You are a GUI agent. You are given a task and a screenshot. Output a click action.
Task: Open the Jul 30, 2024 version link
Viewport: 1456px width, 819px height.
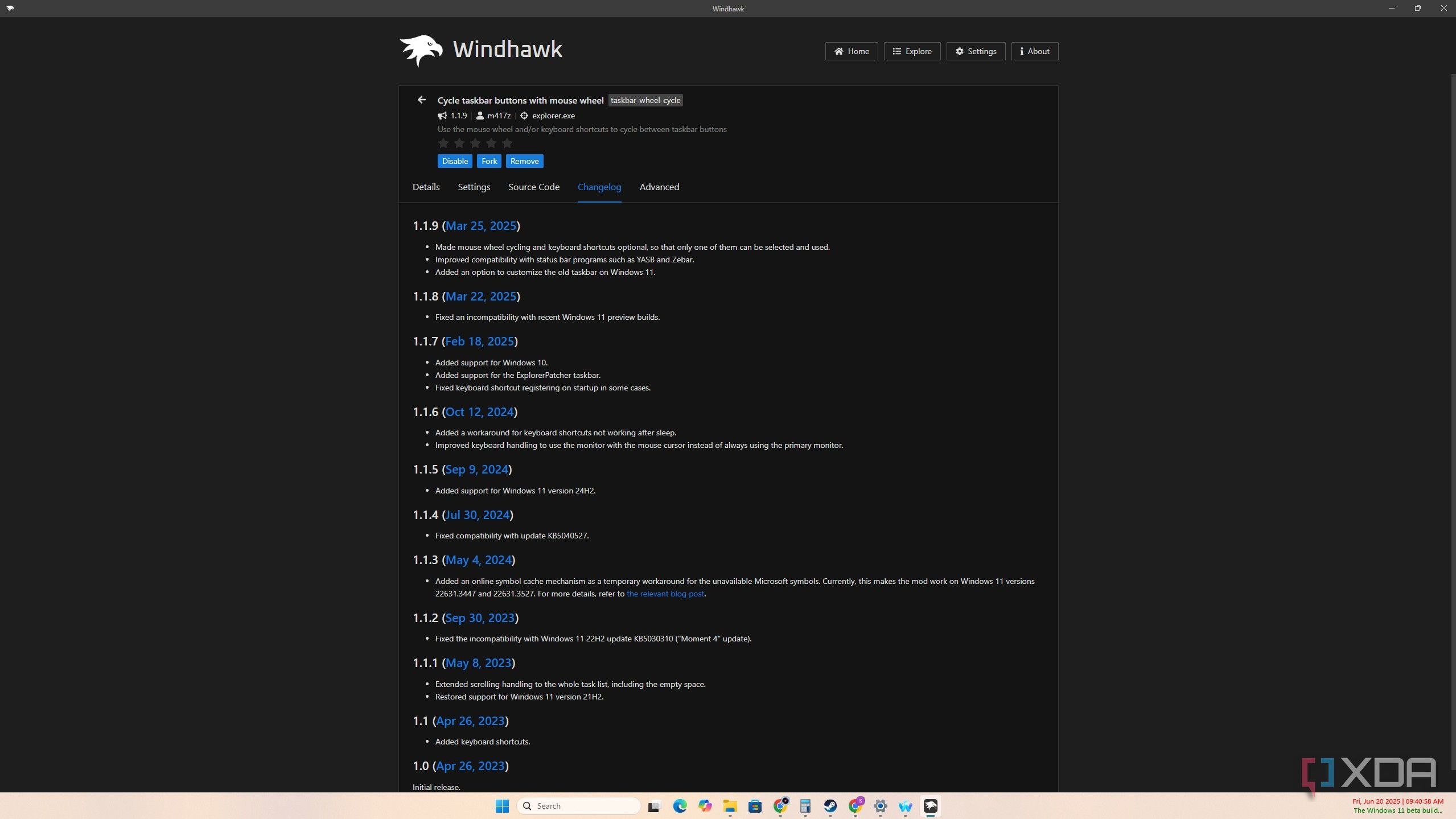478,515
